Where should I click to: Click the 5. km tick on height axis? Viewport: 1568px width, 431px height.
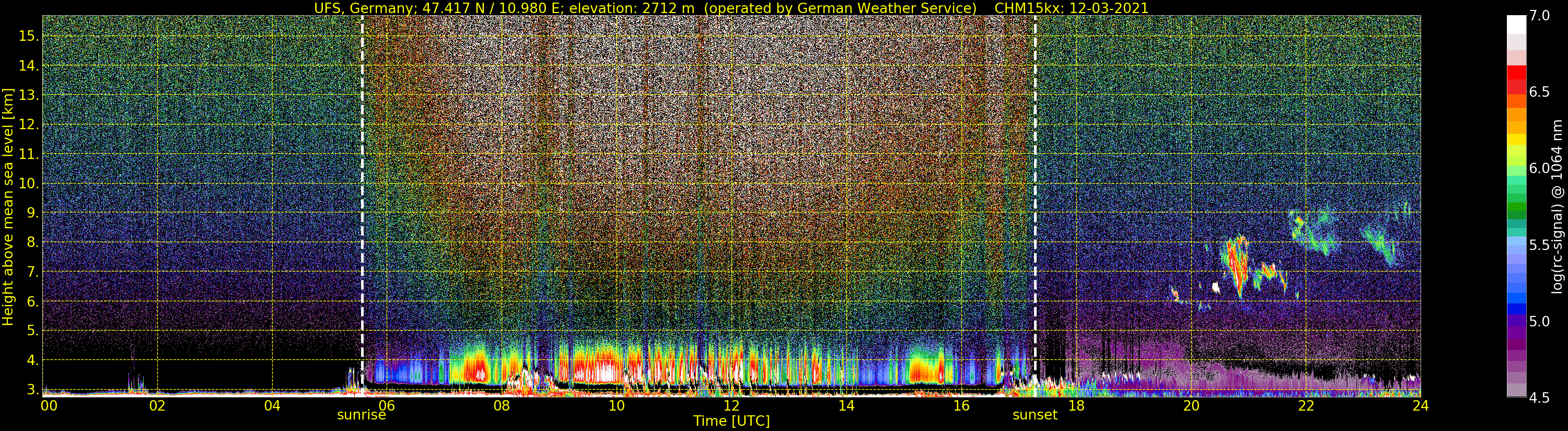tap(32, 331)
